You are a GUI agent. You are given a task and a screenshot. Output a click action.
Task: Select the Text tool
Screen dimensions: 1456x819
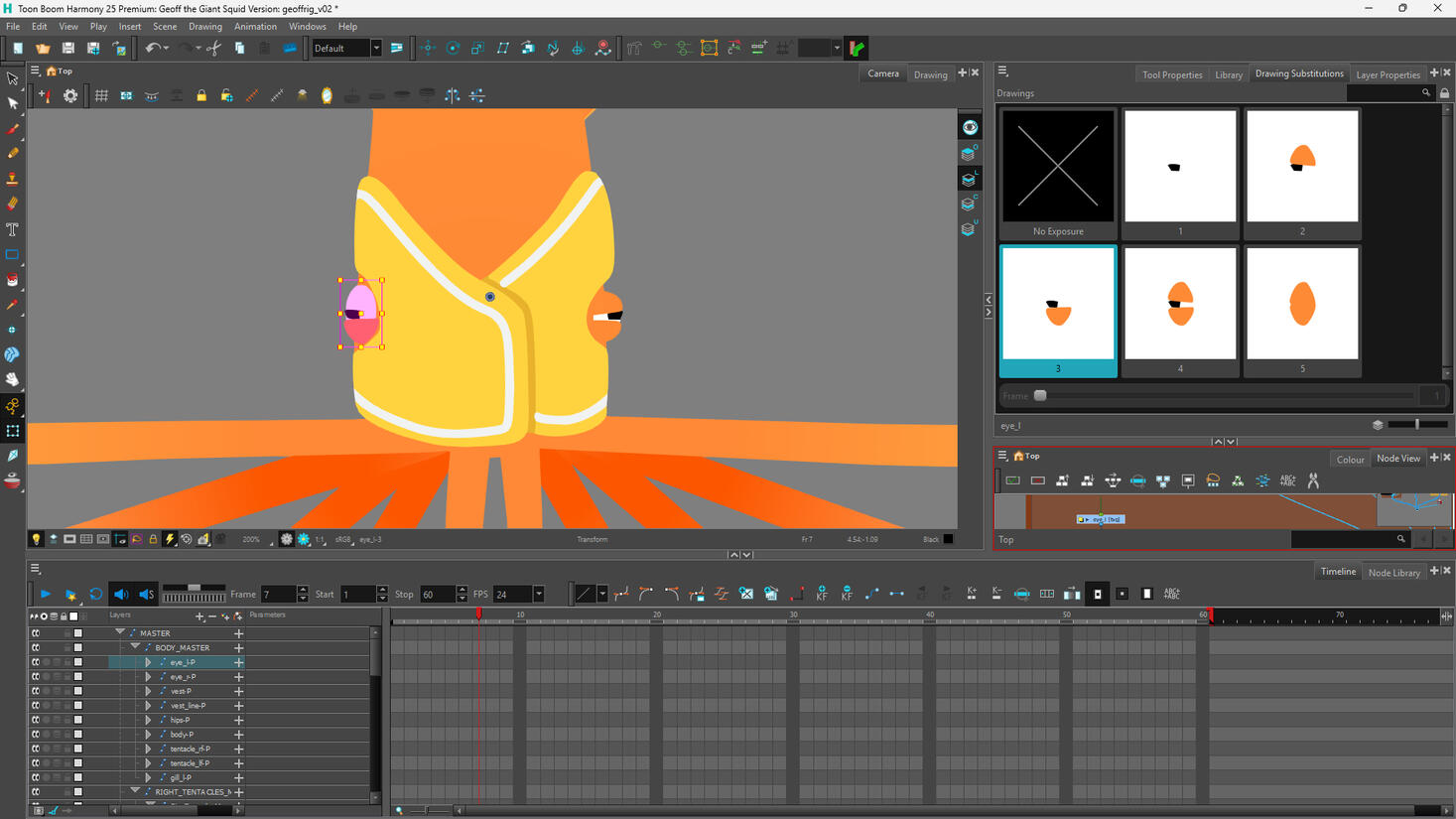click(x=13, y=229)
